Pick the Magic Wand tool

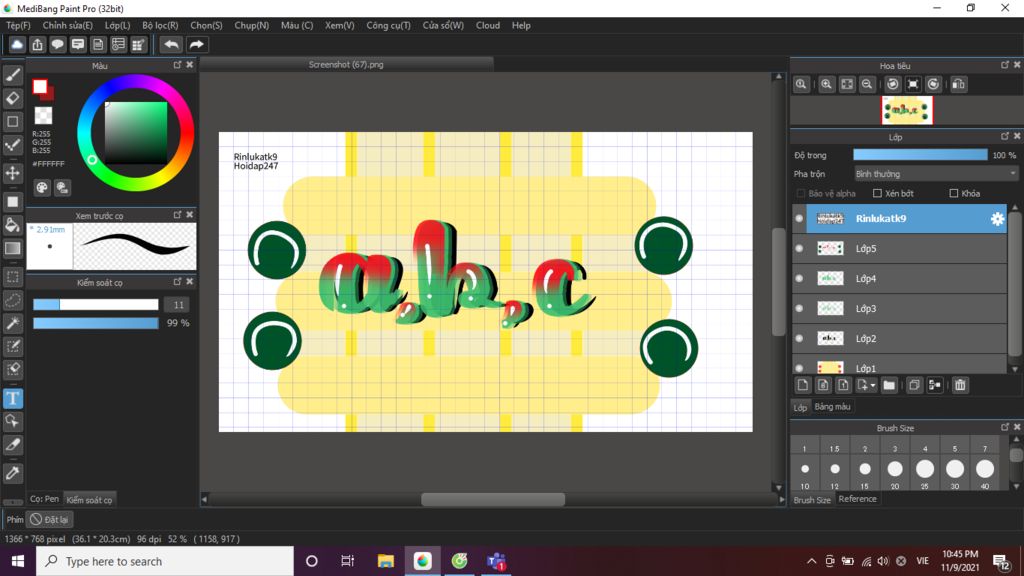coord(12,323)
